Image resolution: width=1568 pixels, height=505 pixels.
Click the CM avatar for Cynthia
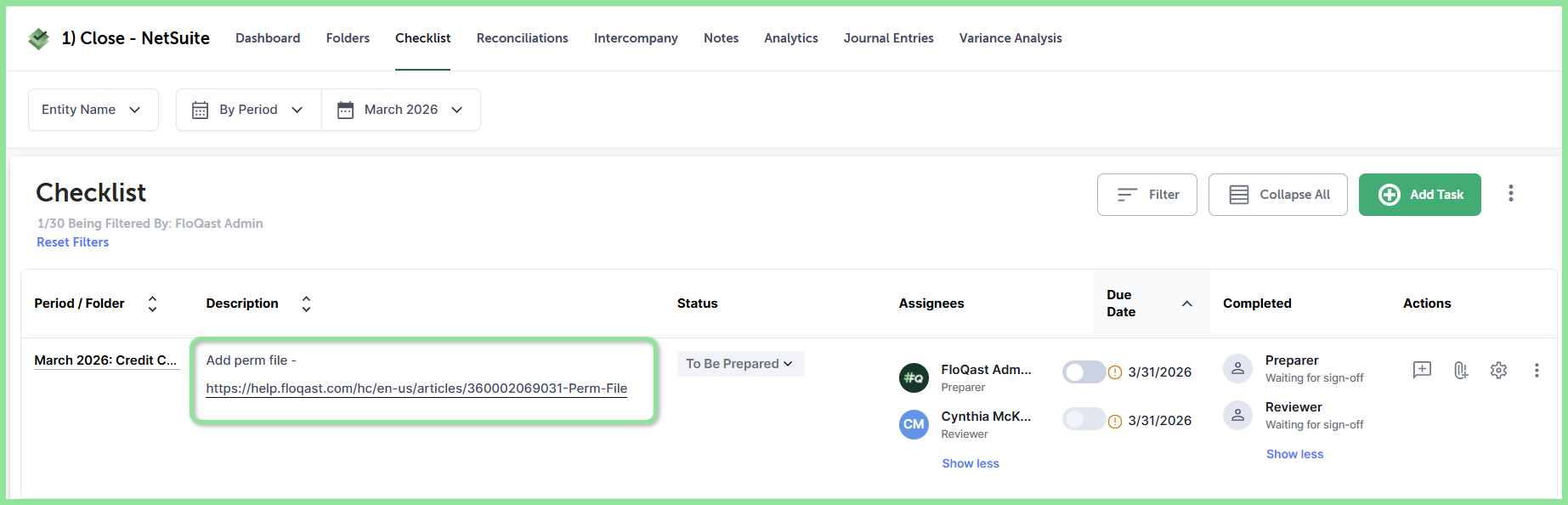point(914,424)
